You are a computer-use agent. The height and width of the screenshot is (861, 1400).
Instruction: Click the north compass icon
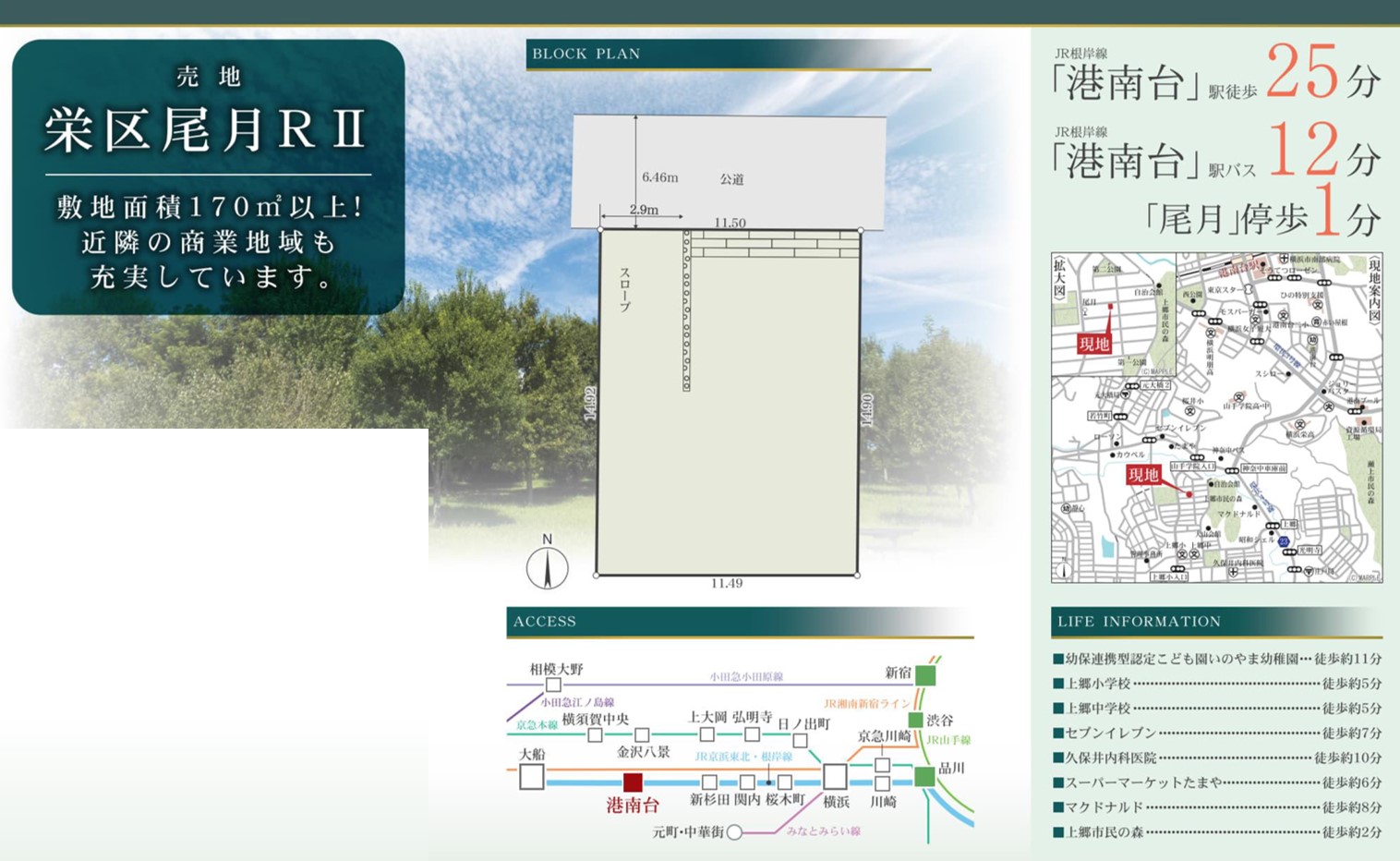pyautogui.click(x=547, y=567)
